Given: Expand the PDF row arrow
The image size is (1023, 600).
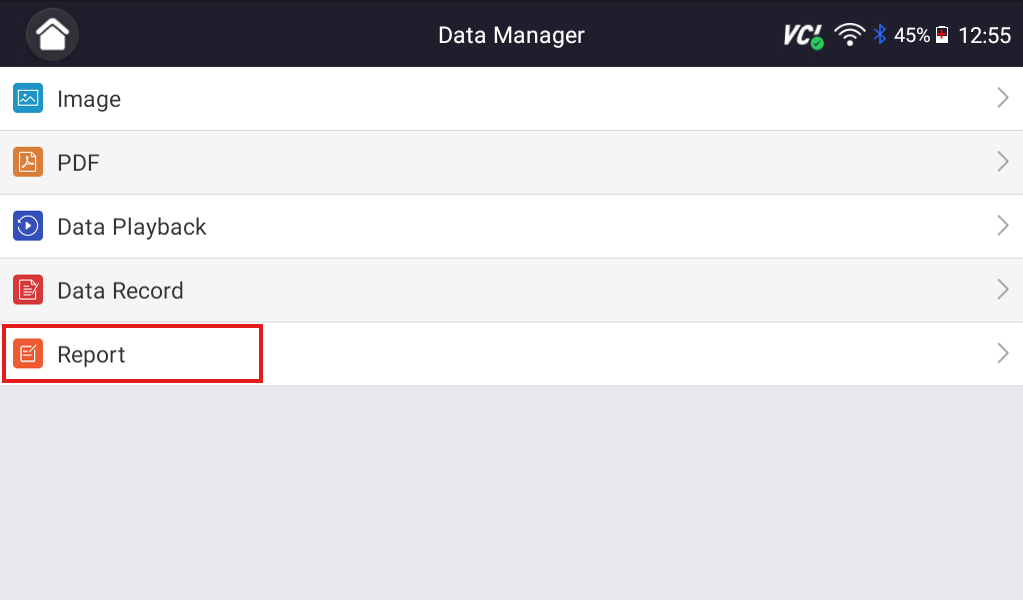Looking at the screenshot, I should tap(1002, 162).
